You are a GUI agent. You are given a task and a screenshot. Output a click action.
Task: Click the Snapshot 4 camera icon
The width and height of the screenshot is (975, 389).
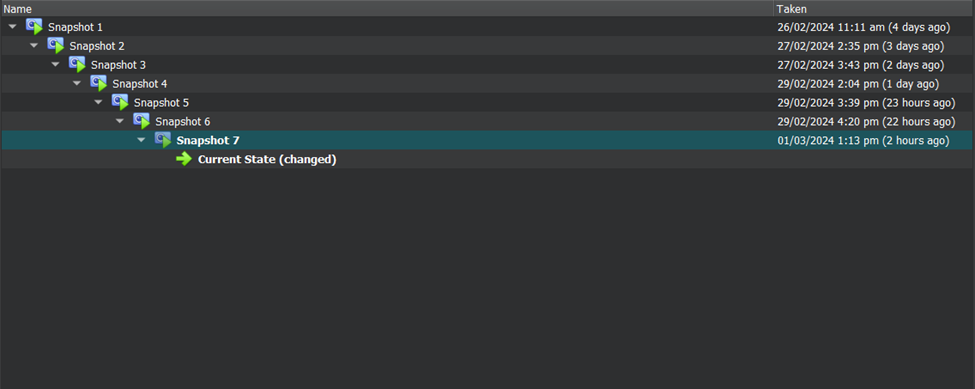pyautogui.click(x=99, y=83)
